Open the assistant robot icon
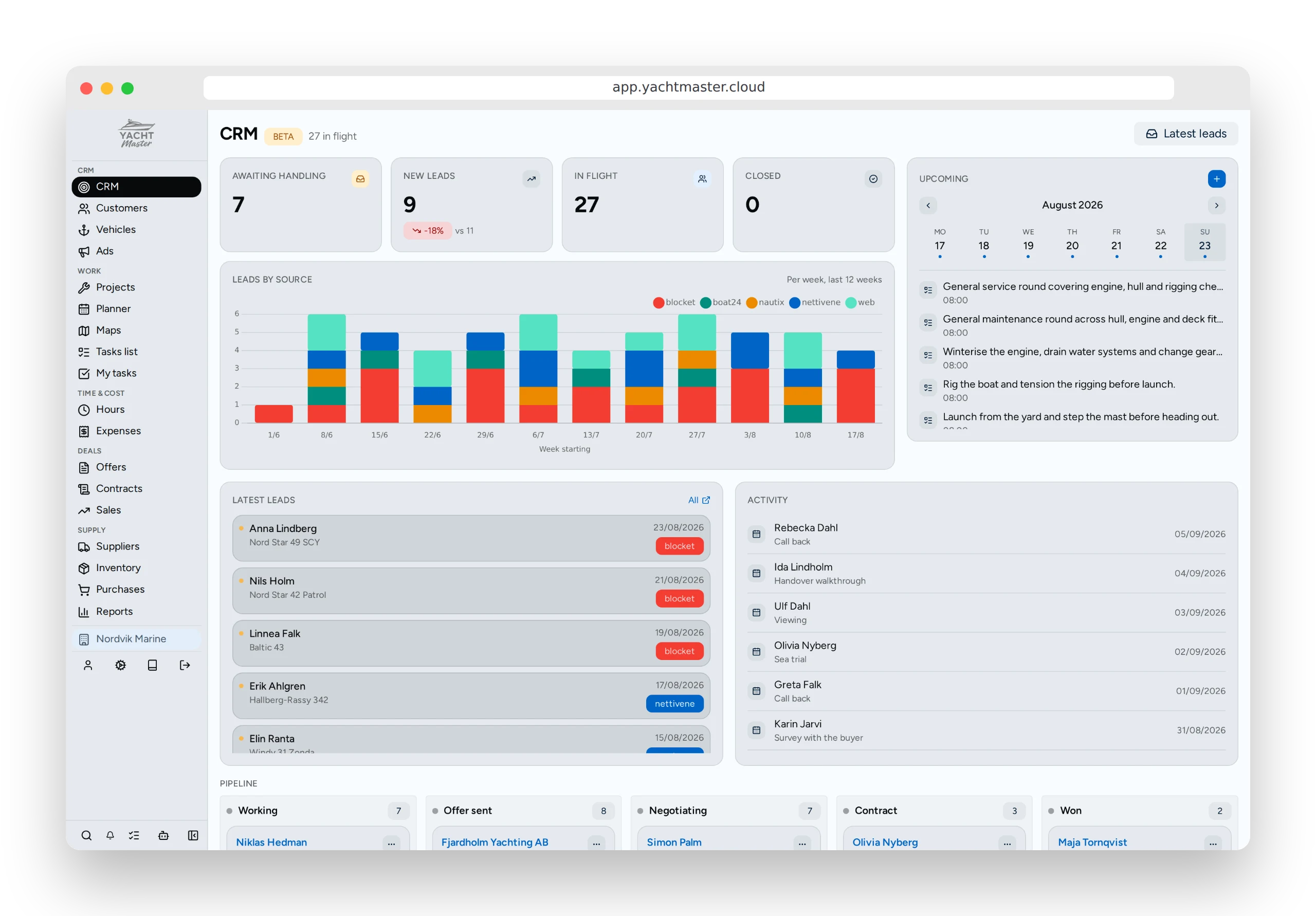 coord(163,835)
